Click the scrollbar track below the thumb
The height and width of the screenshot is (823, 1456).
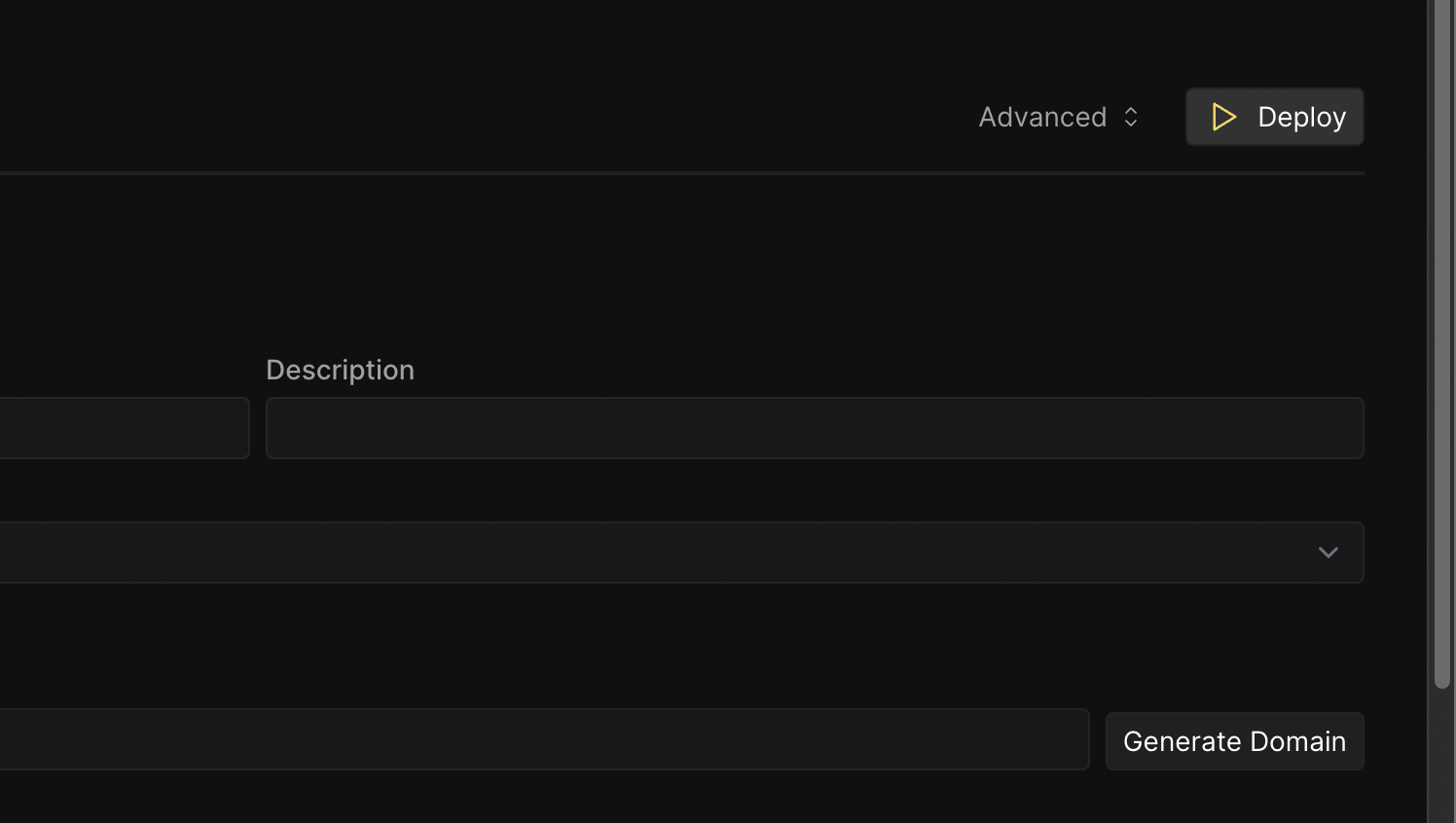click(x=1441, y=759)
